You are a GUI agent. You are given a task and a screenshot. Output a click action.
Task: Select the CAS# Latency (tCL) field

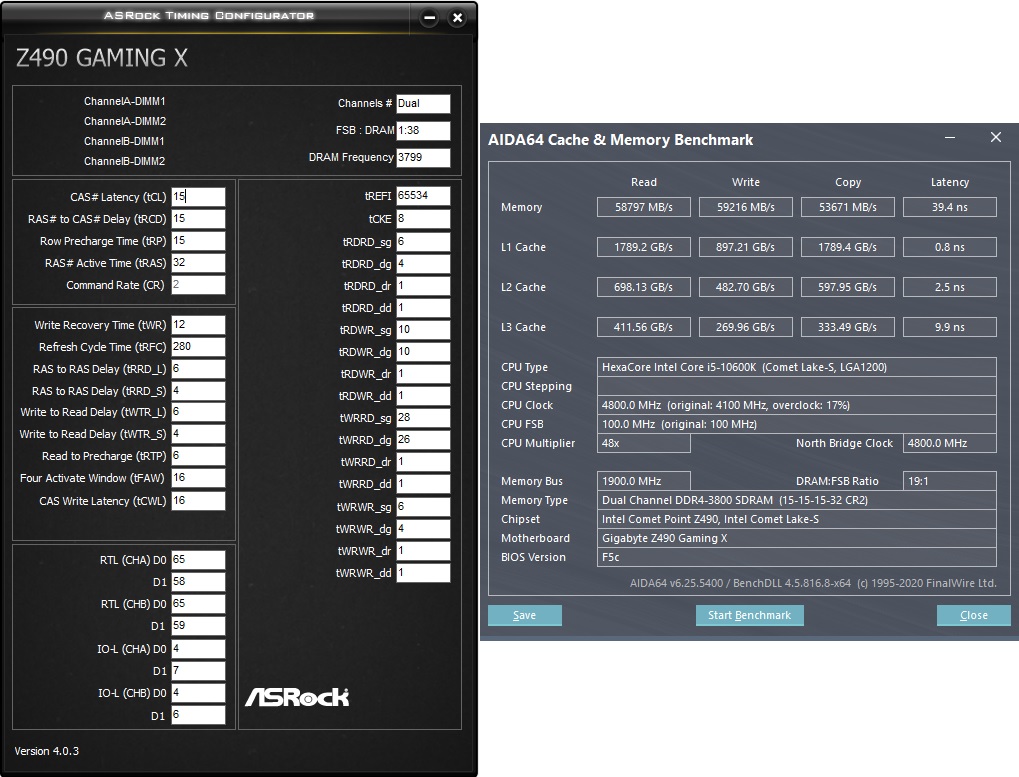pyautogui.click(x=198, y=197)
